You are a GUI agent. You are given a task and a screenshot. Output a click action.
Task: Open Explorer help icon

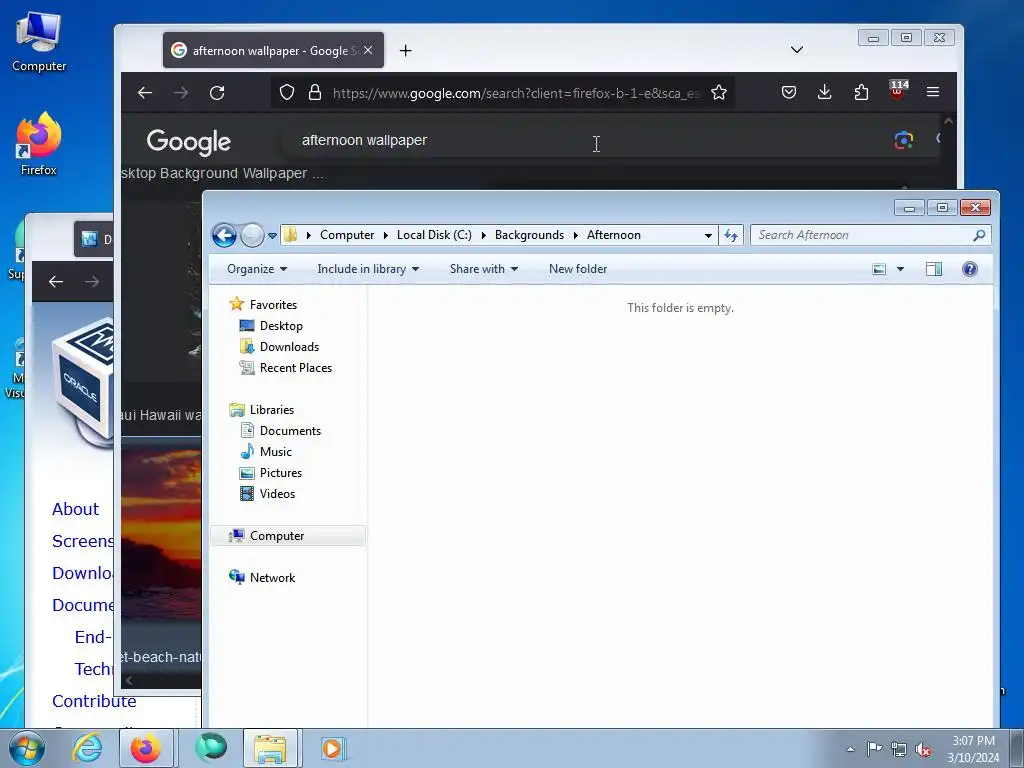[970, 269]
